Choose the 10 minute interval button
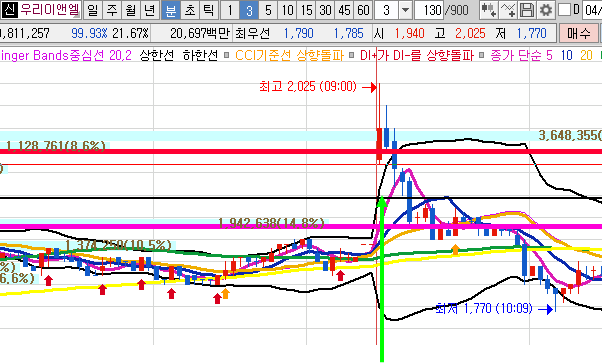This screenshot has width=602, height=363. (287, 10)
